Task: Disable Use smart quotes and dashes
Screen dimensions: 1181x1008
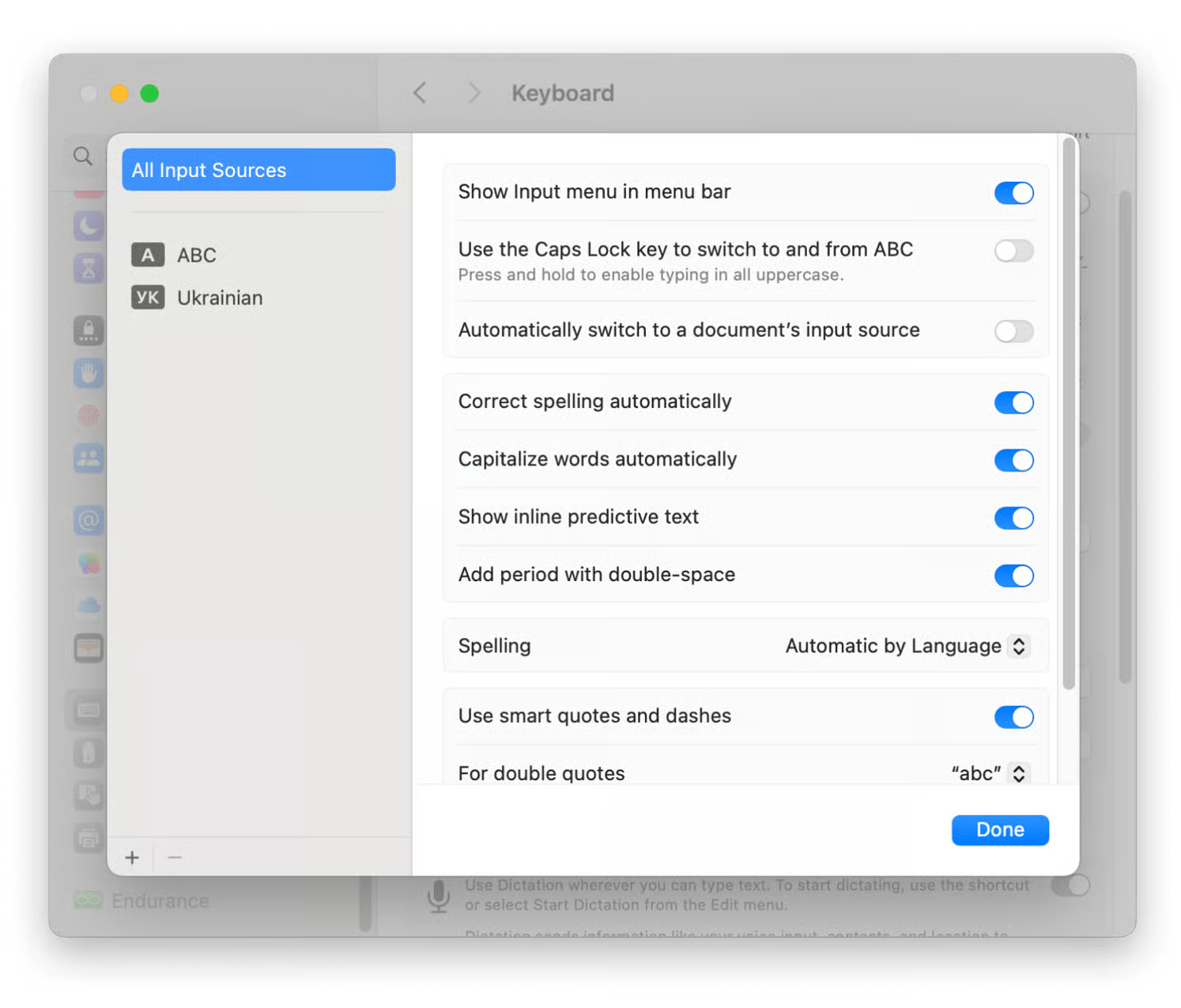Action: point(1014,717)
